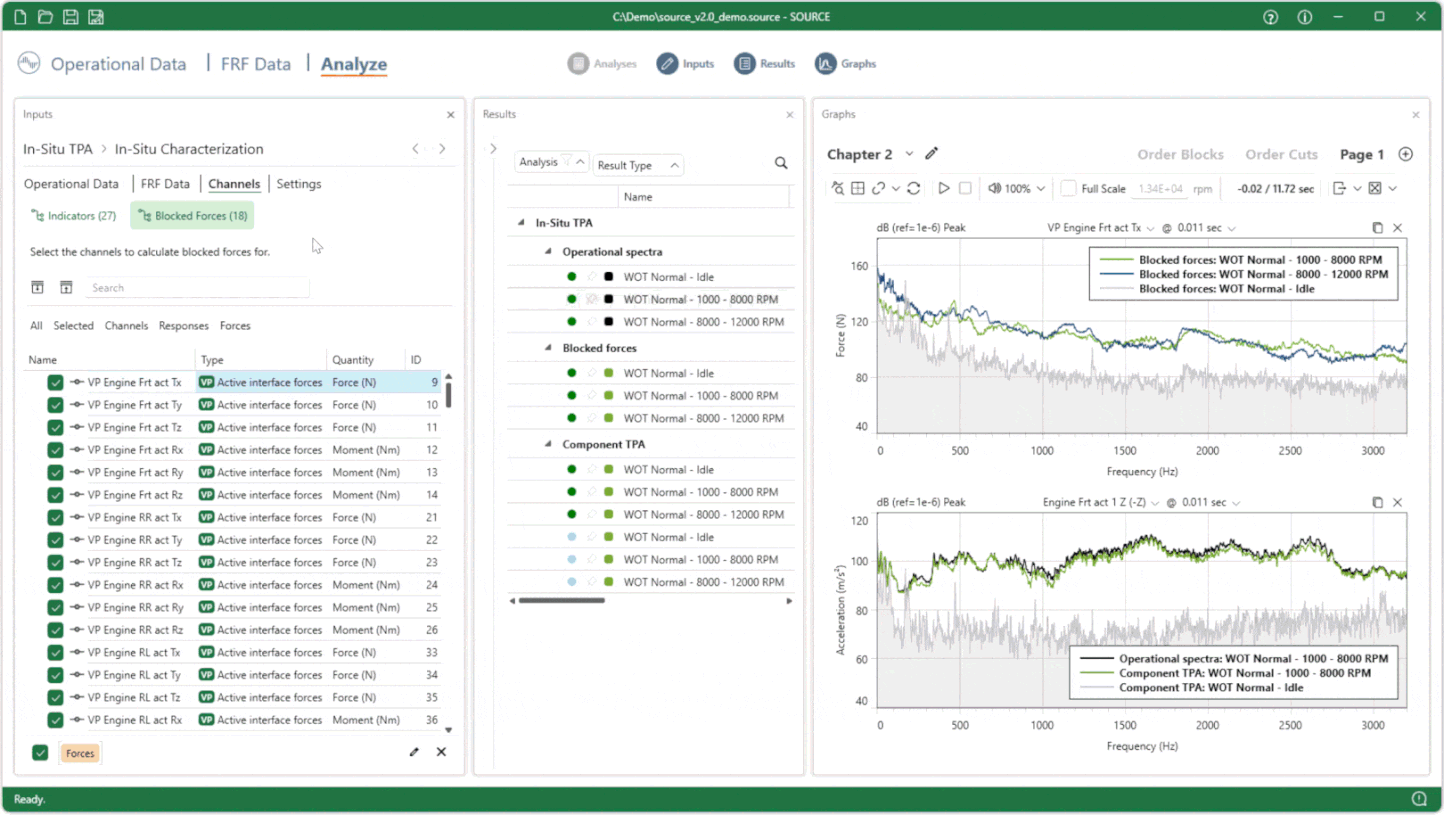Click the play button in Graphs toolbar
The image size is (1444, 815).
[943, 188]
